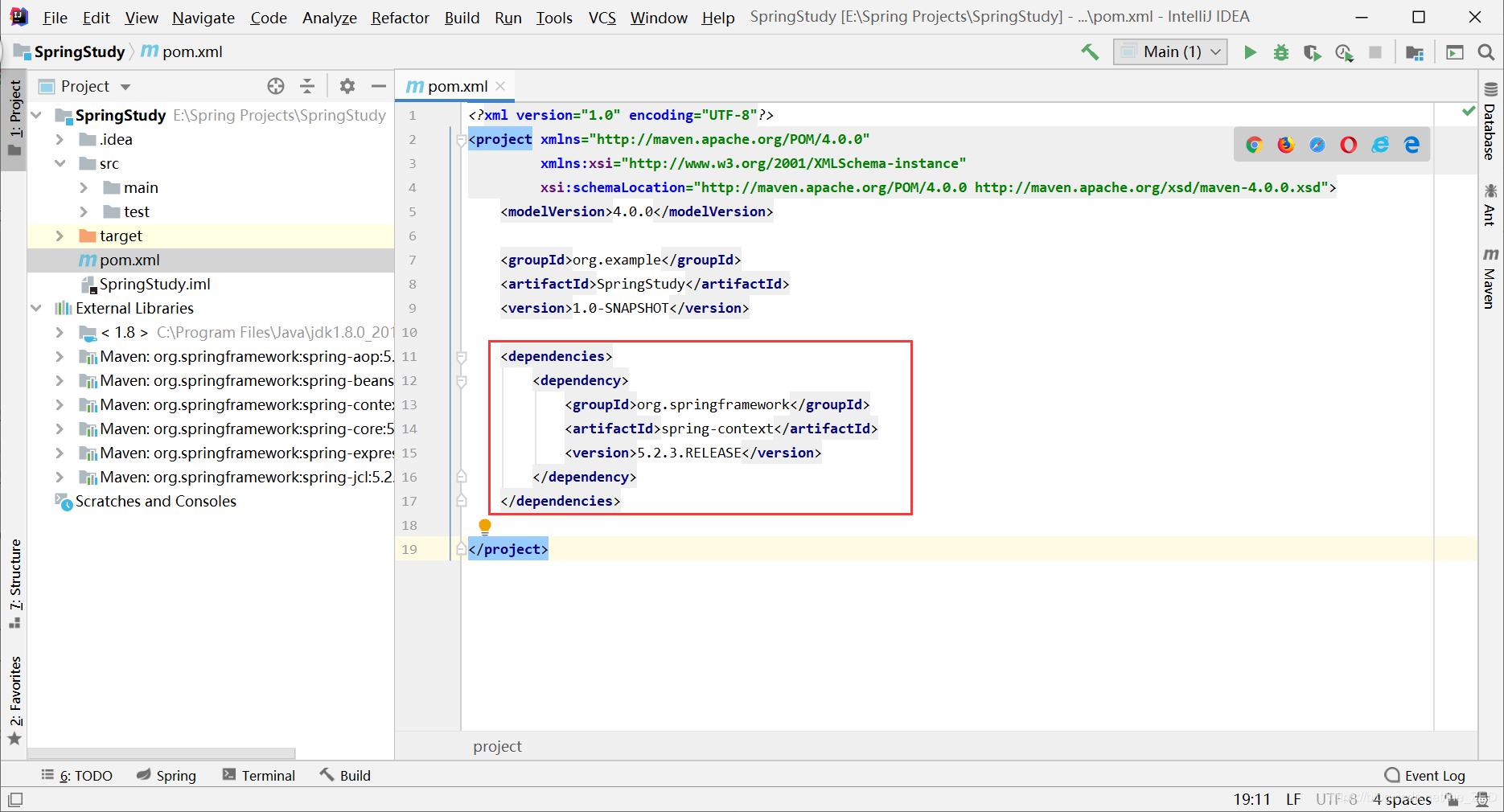Toggle the tool window quick-access icon
The image size is (1504, 812).
click(15, 800)
